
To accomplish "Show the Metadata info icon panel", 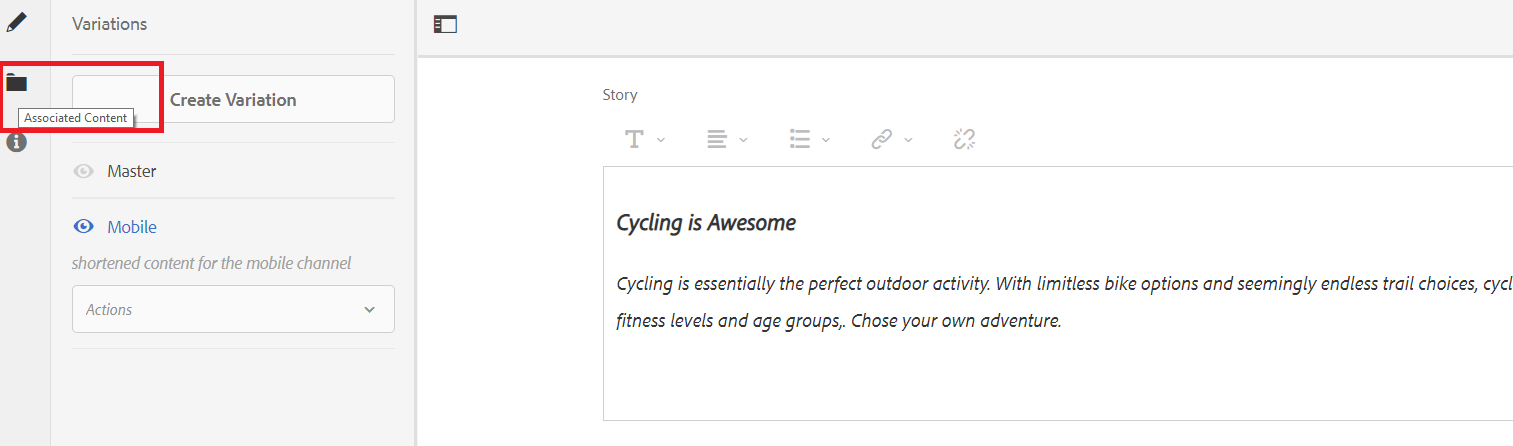I will coord(16,143).
